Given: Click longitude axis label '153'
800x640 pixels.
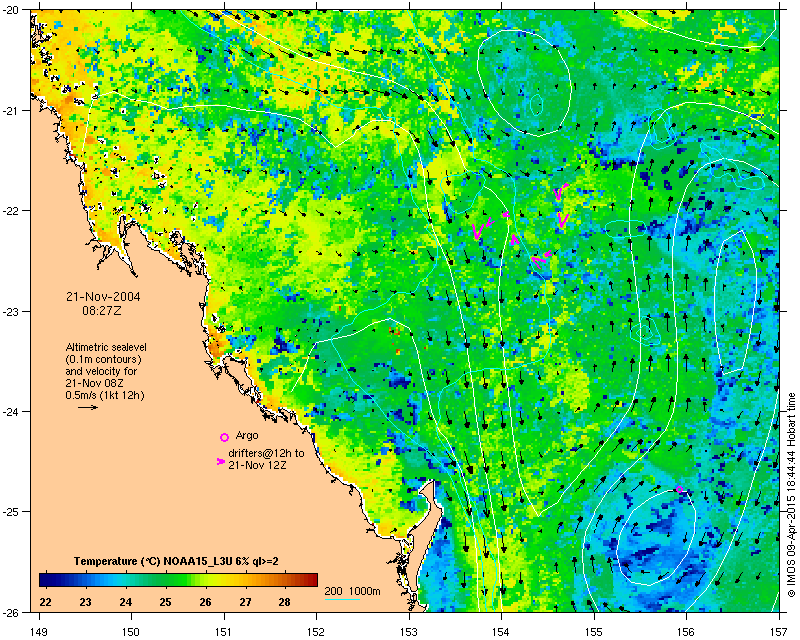Looking at the screenshot, I should pyautogui.click(x=409, y=631).
